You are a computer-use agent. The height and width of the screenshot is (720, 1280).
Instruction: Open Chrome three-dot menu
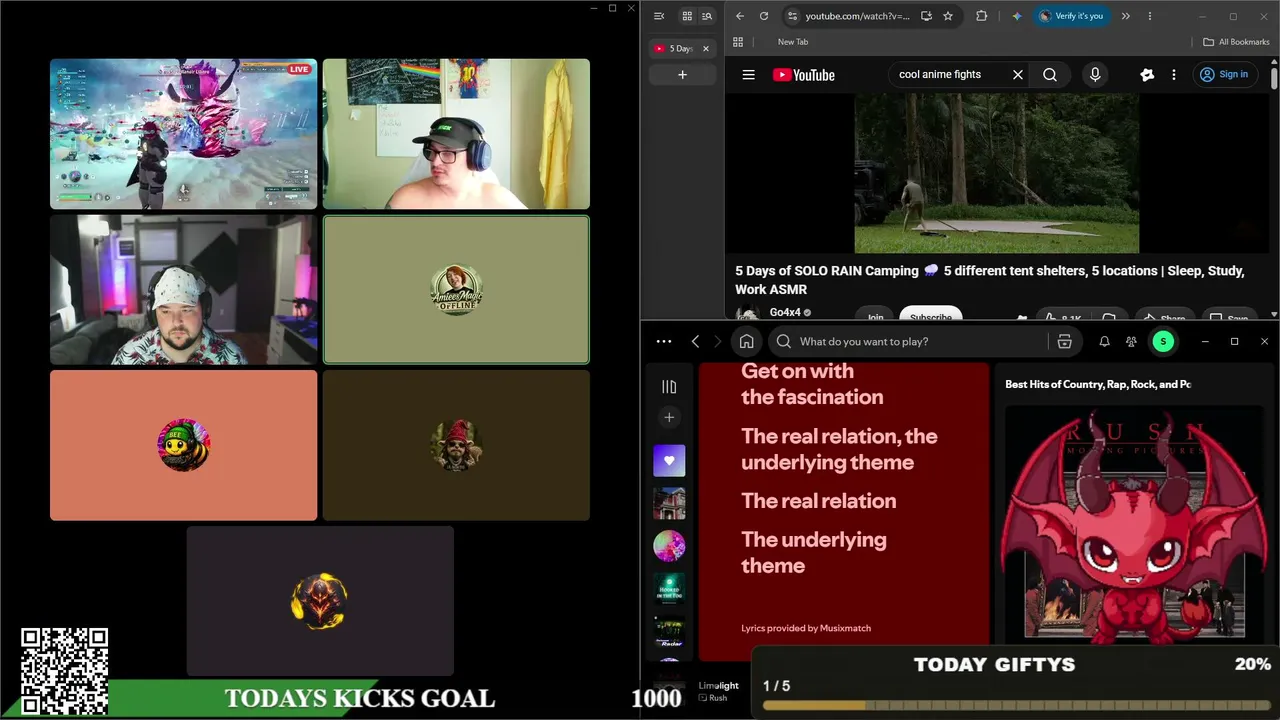tap(1150, 16)
